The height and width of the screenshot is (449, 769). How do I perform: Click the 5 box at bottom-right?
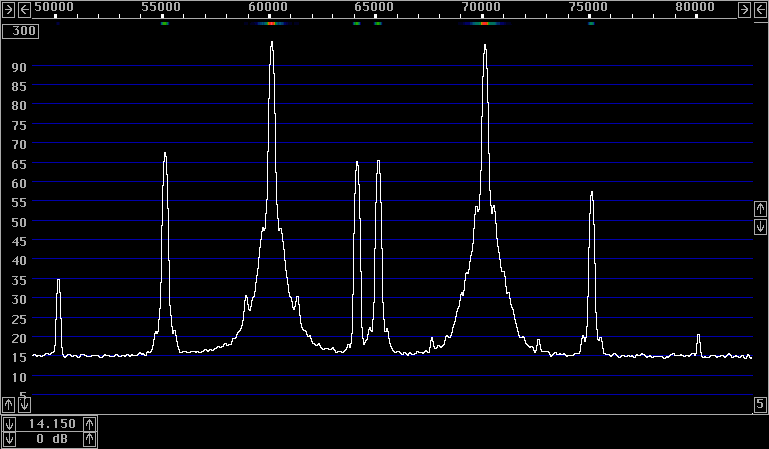tap(760, 404)
